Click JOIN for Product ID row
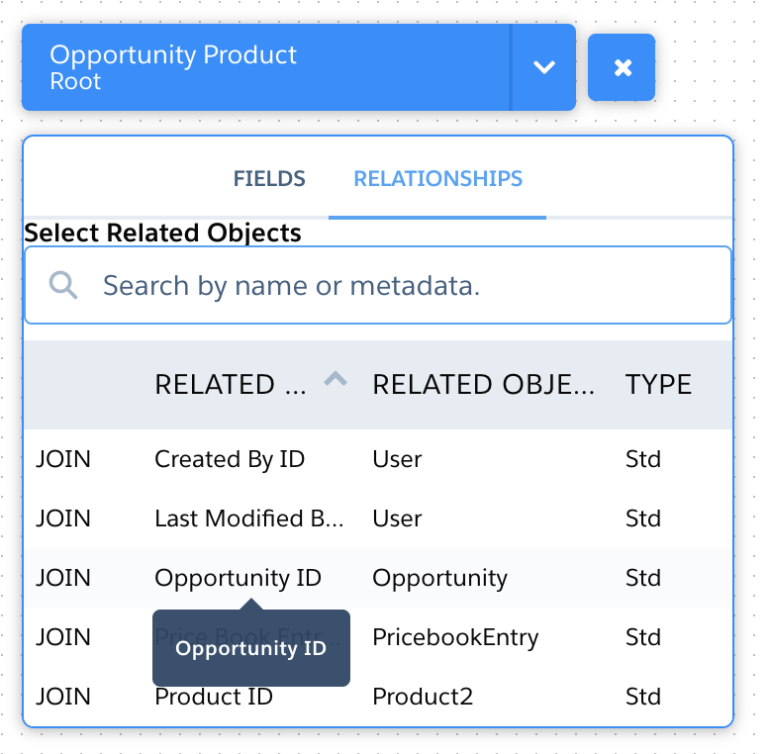 (x=63, y=696)
